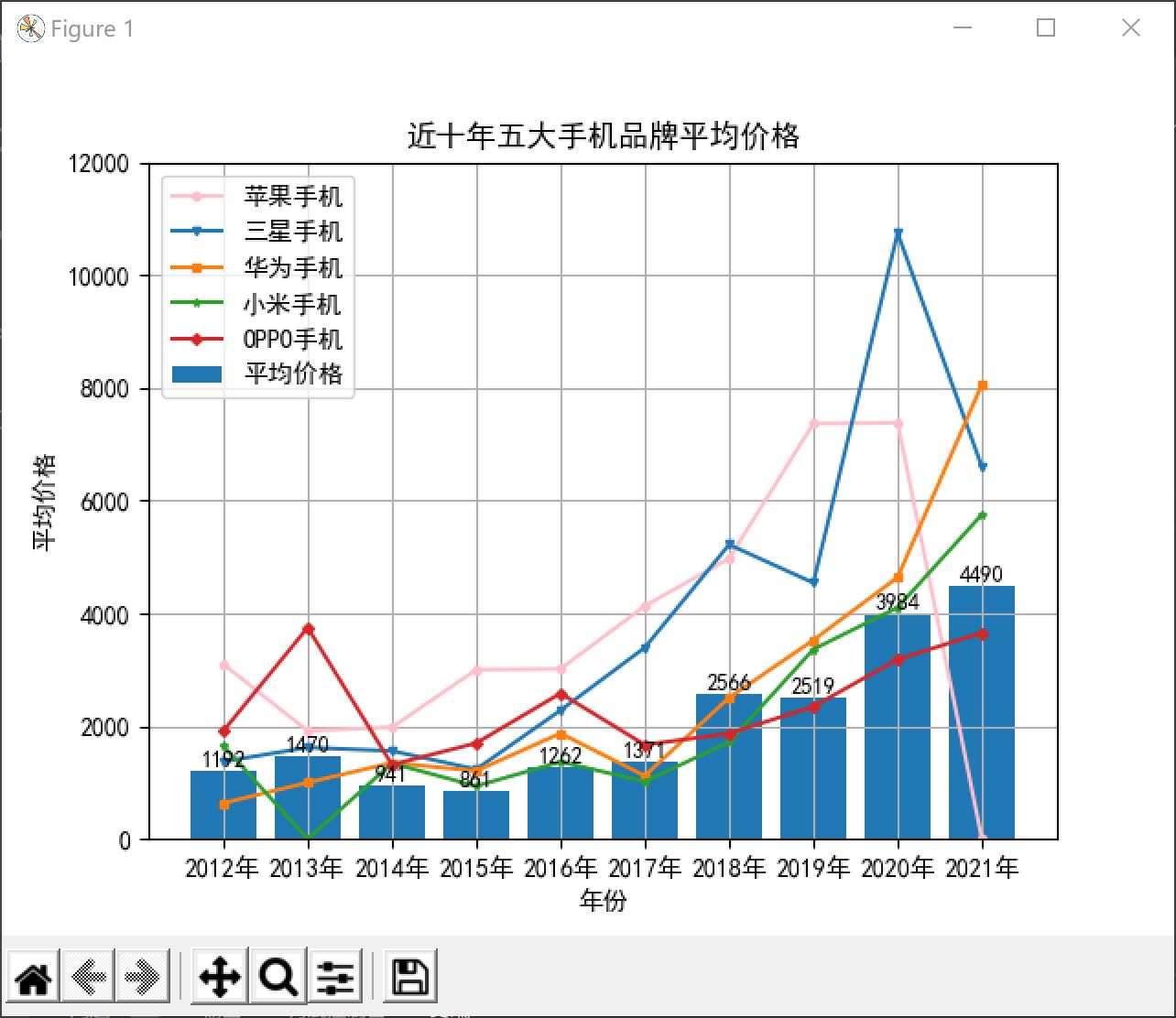
Task: Click the 华为手机 legend label
Action: [x=293, y=267]
